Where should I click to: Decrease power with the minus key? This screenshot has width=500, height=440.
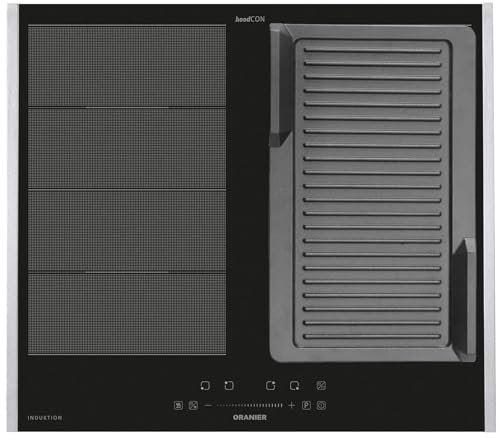[208, 405]
